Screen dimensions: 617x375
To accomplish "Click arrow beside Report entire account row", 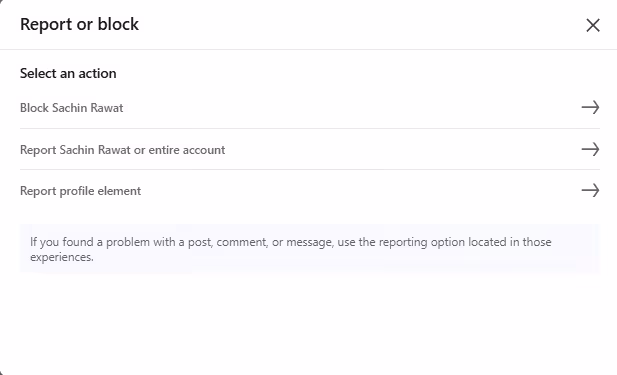I will pos(590,150).
